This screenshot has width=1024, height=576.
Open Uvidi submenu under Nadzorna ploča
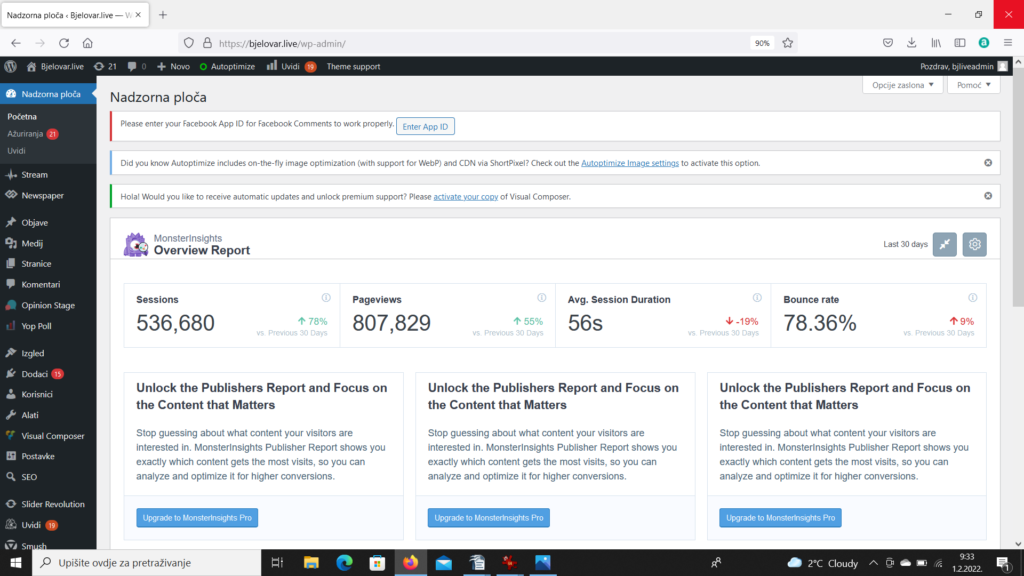tap(16, 151)
